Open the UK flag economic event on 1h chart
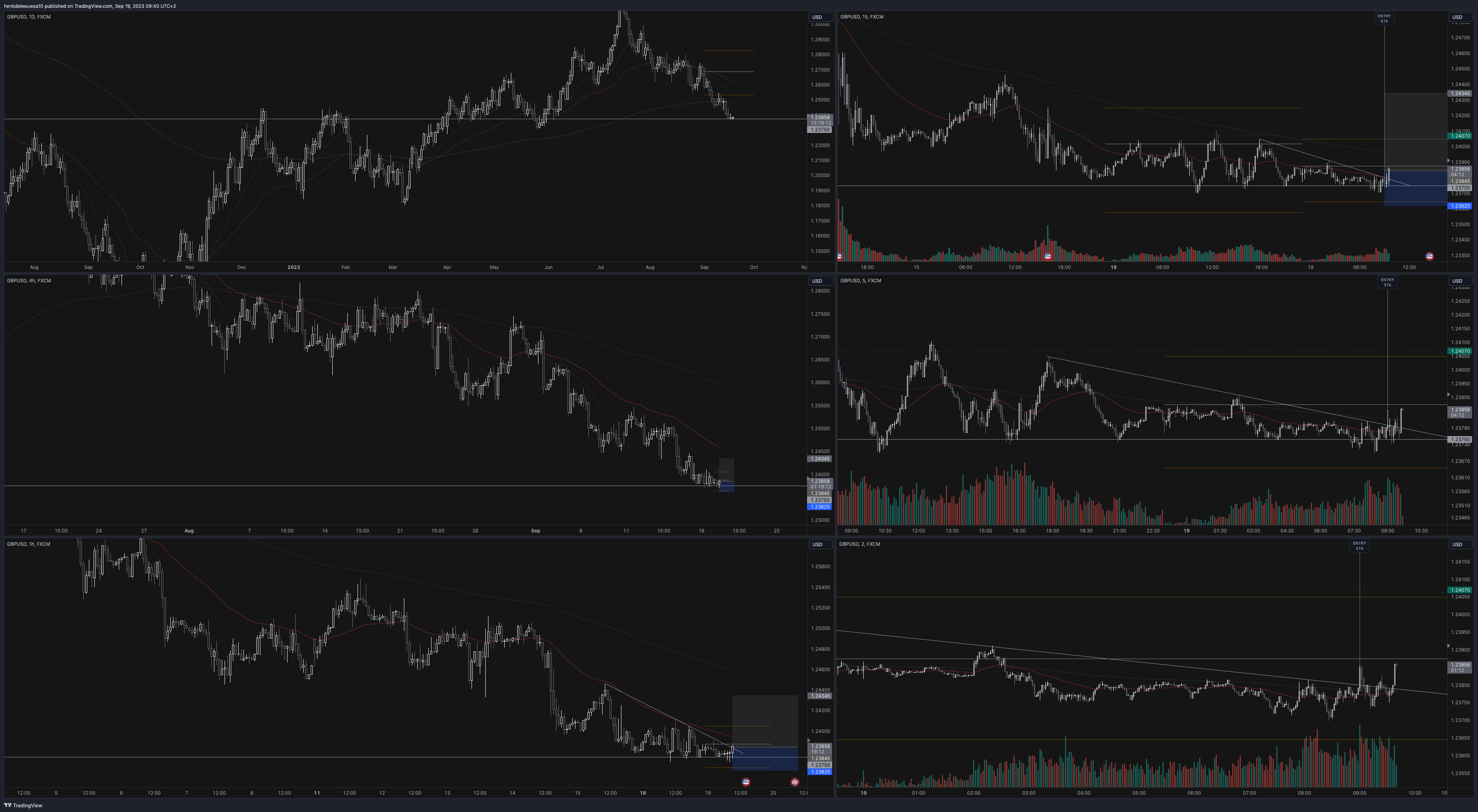 [x=795, y=782]
